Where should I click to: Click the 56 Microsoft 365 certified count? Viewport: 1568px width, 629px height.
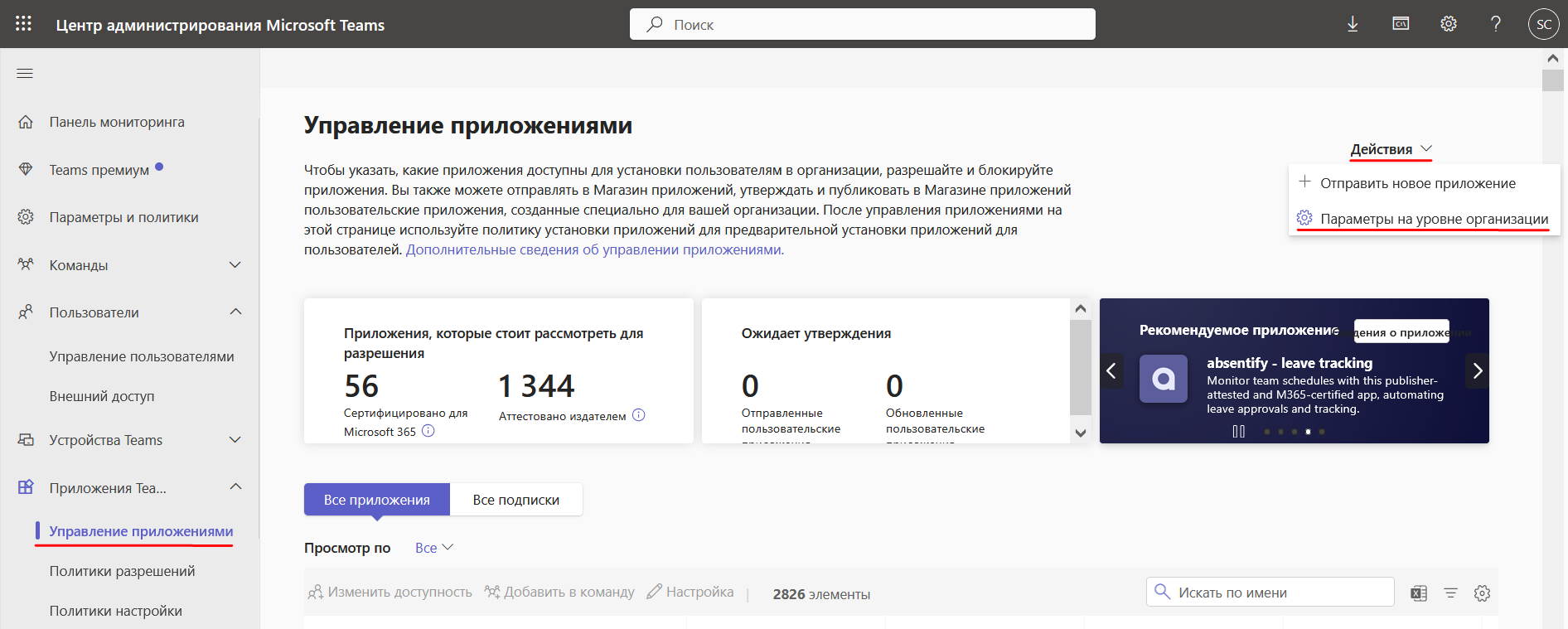[x=361, y=386]
